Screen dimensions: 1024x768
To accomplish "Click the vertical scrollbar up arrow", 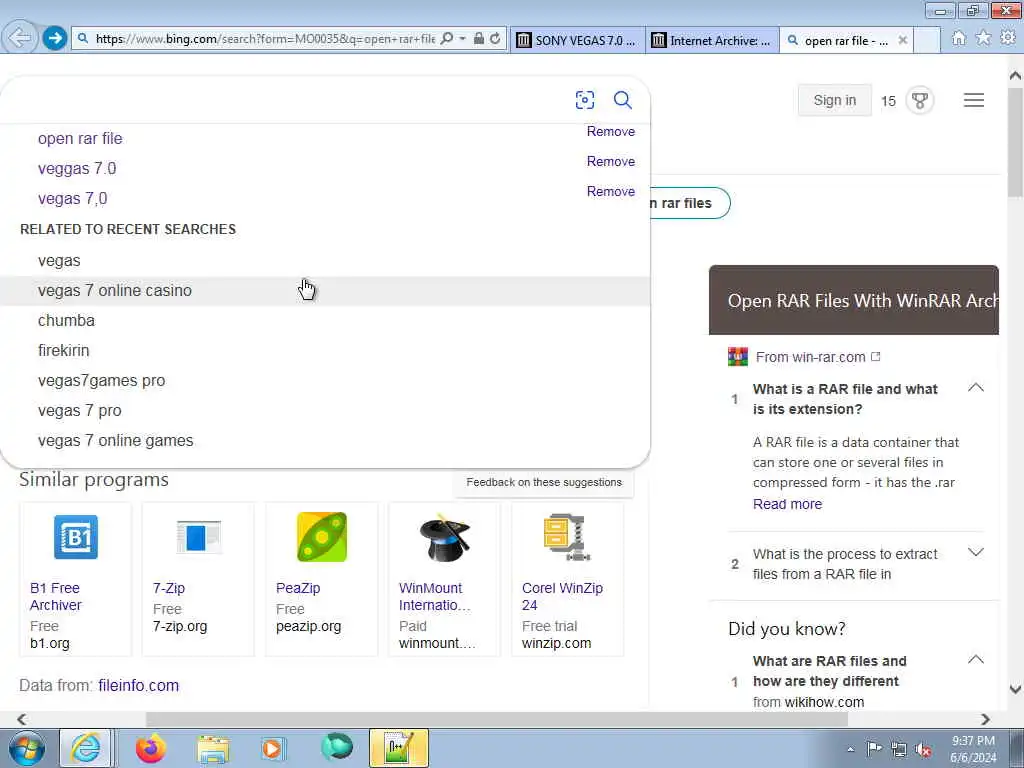I will (1015, 75).
